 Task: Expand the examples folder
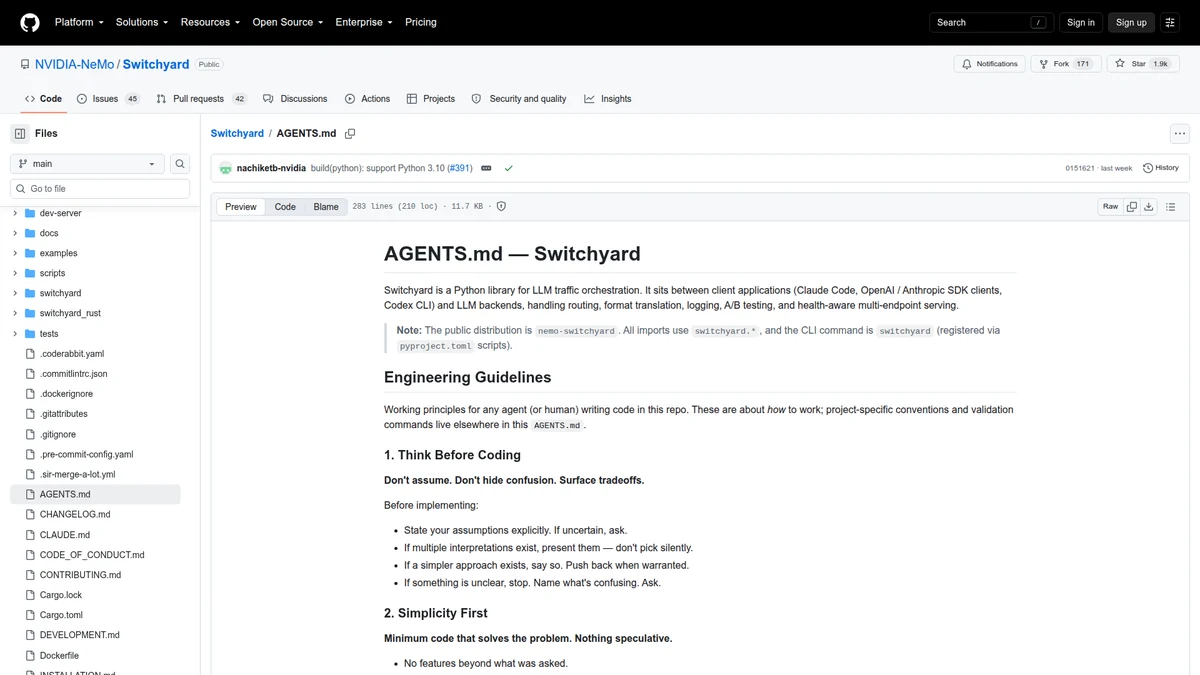click(x=15, y=253)
